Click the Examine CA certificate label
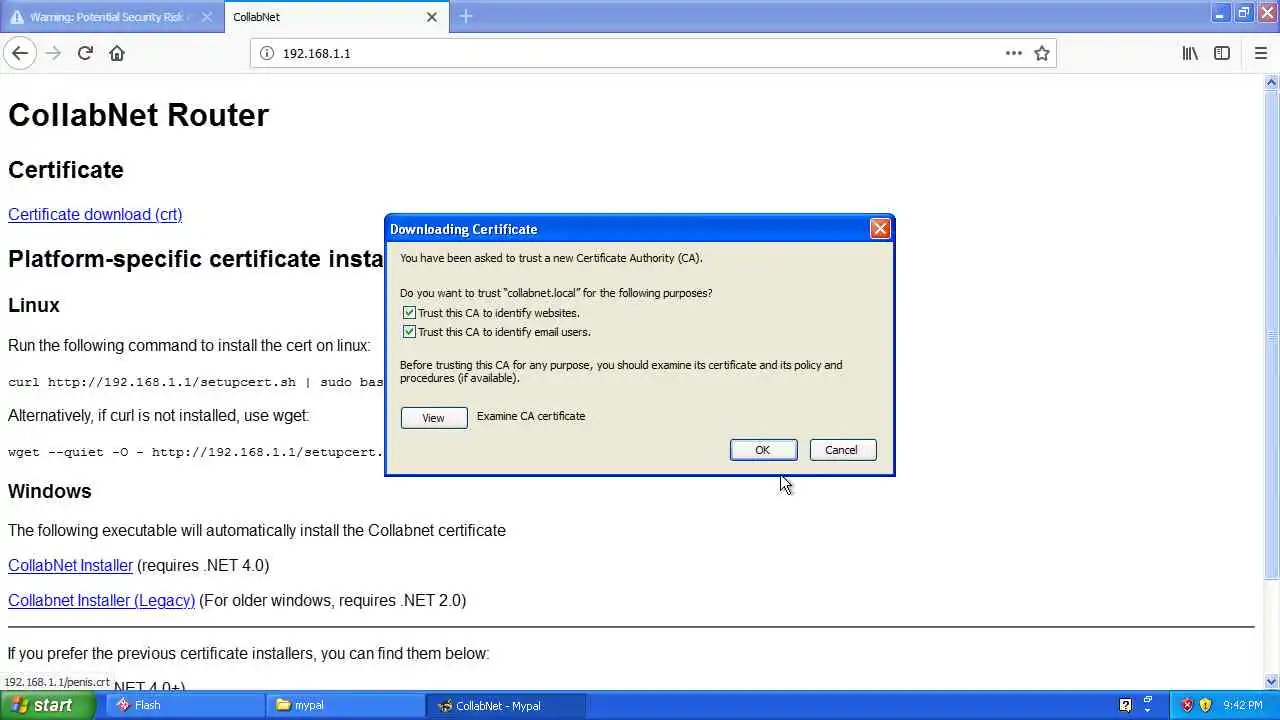The height and width of the screenshot is (720, 1280). pyautogui.click(x=531, y=416)
